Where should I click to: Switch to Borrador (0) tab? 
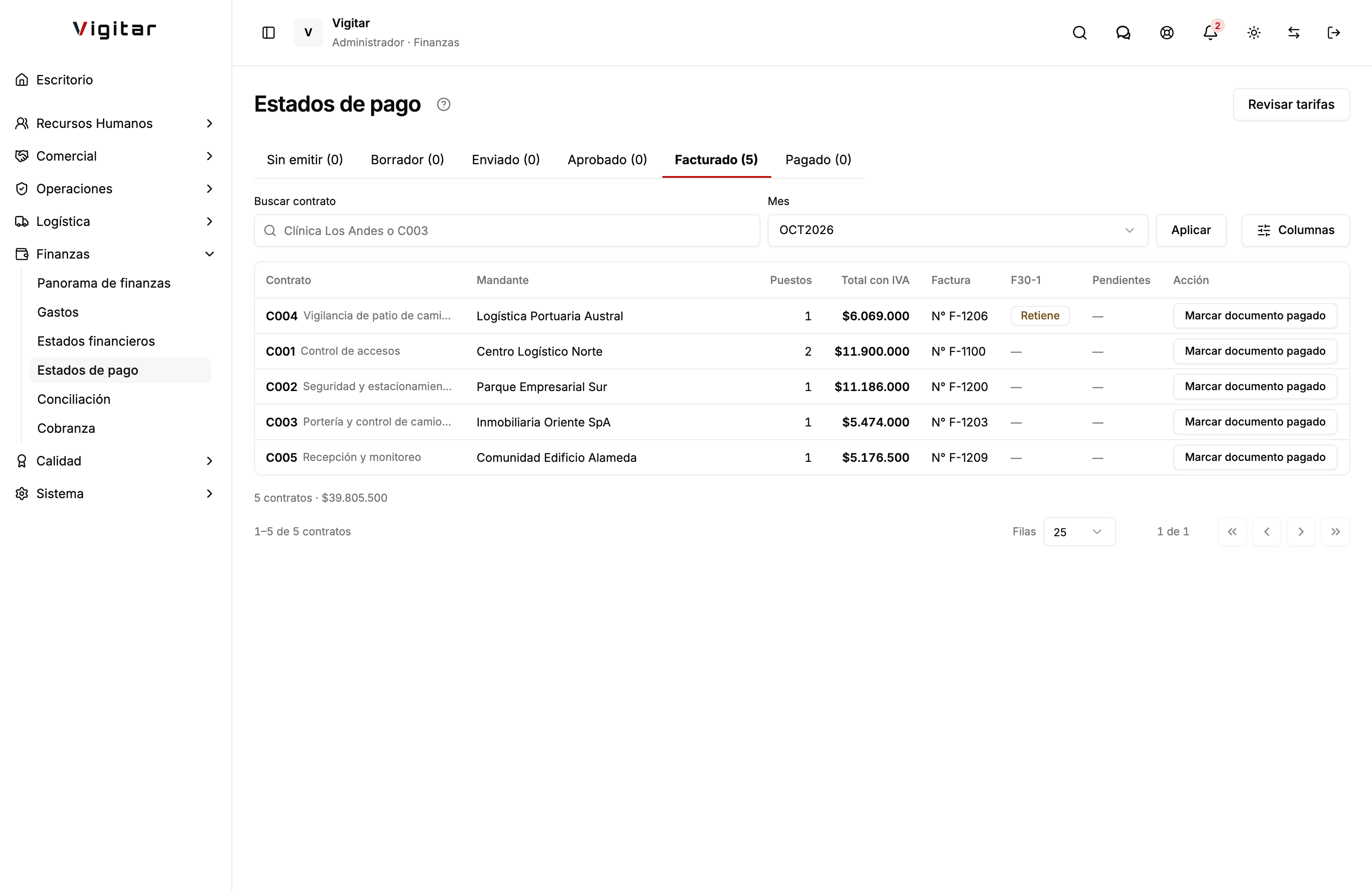pos(407,160)
